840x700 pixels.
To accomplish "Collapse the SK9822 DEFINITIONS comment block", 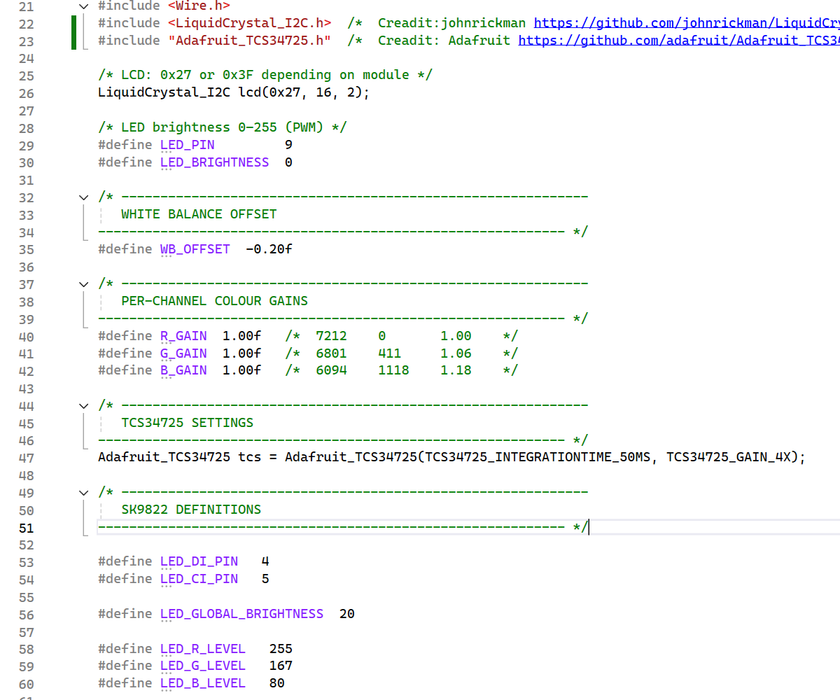I will point(83,492).
